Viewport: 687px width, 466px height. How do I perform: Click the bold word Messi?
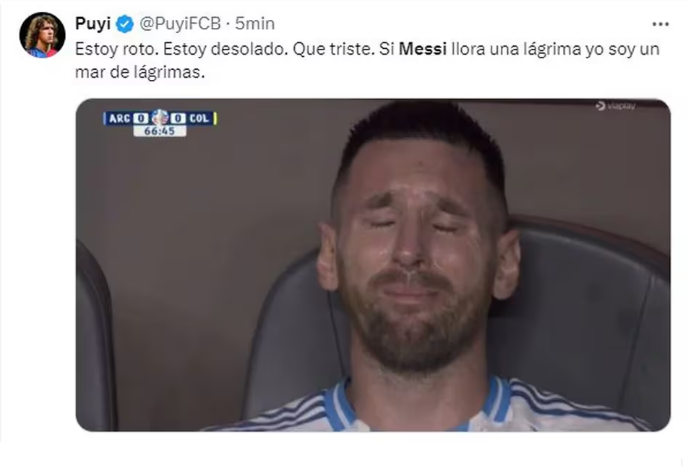423,49
